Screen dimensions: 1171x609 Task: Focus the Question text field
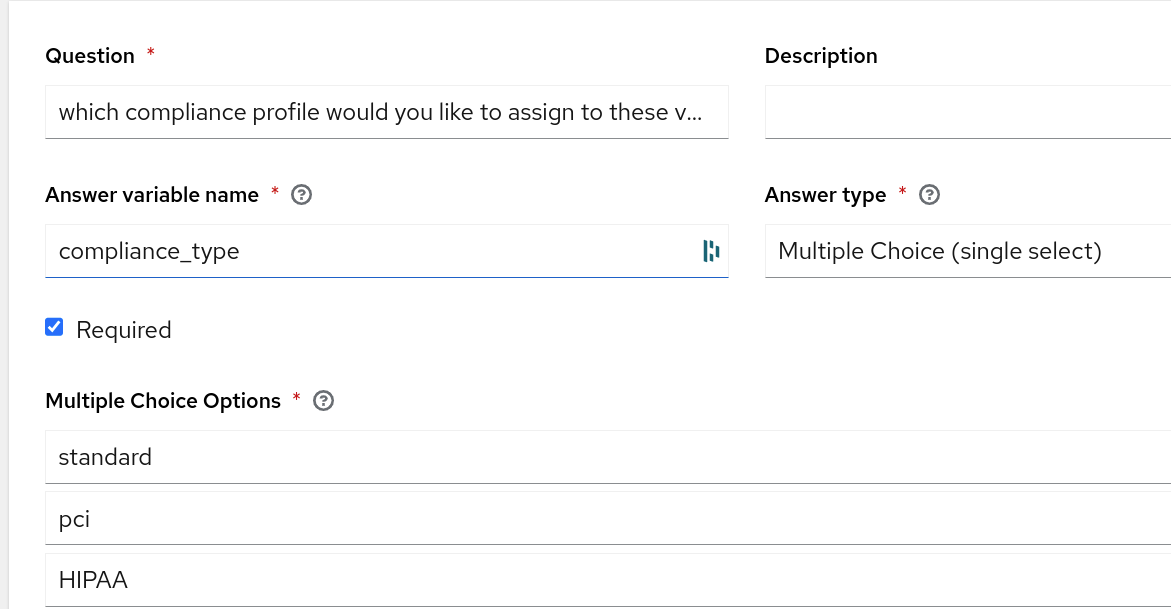(386, 112)
